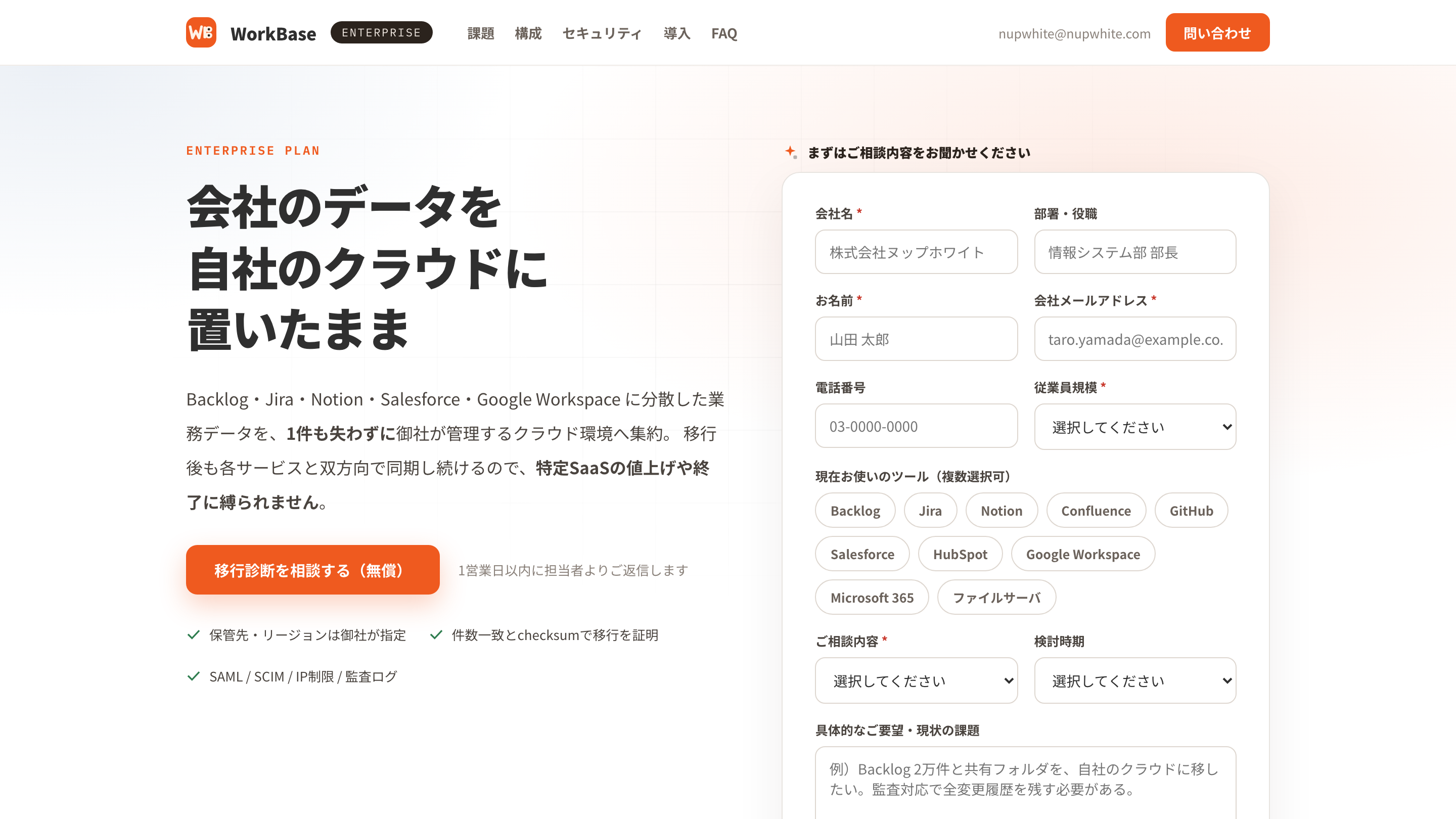Viewport: 1456px width, 819px height.
Task: Open the セキュリティ navigation item
Action: 602,33
